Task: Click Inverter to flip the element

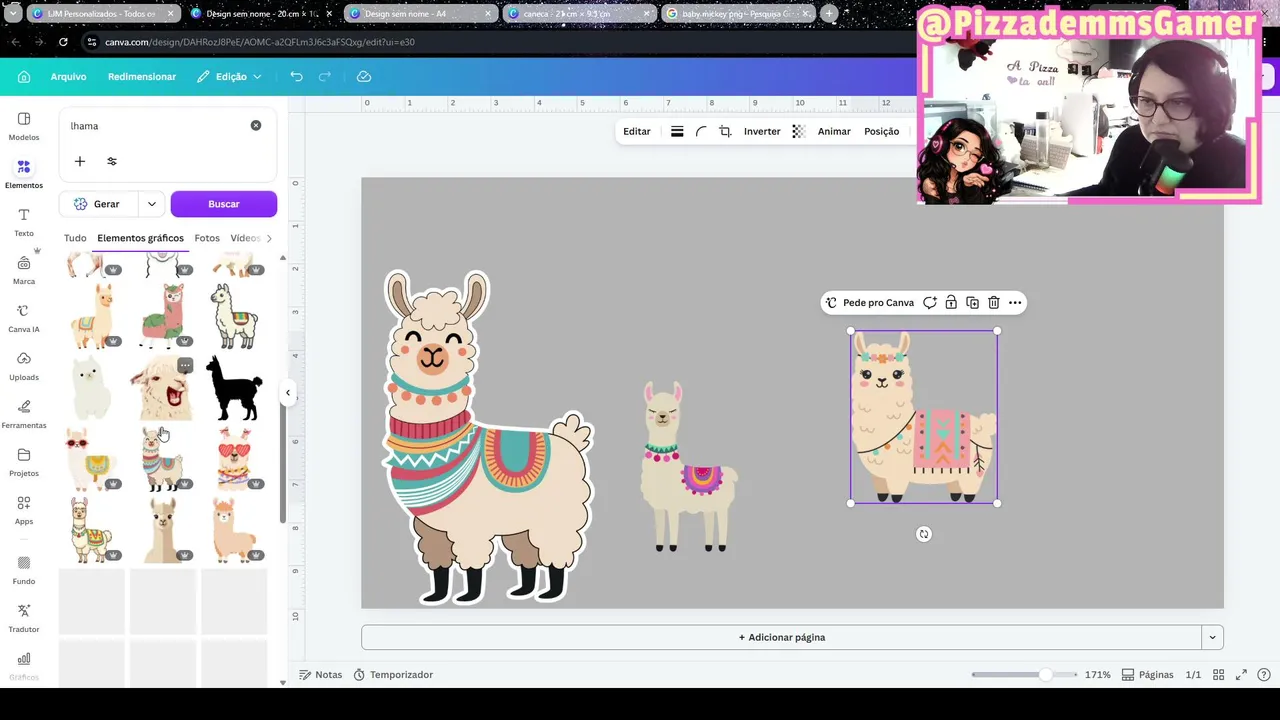Action: point(762,132)
